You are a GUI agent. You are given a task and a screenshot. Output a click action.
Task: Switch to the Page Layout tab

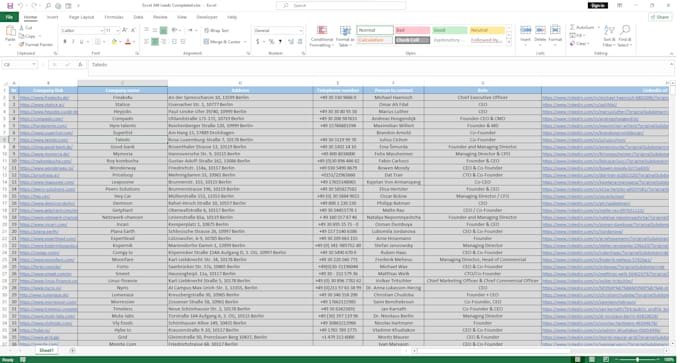[81, 17]
